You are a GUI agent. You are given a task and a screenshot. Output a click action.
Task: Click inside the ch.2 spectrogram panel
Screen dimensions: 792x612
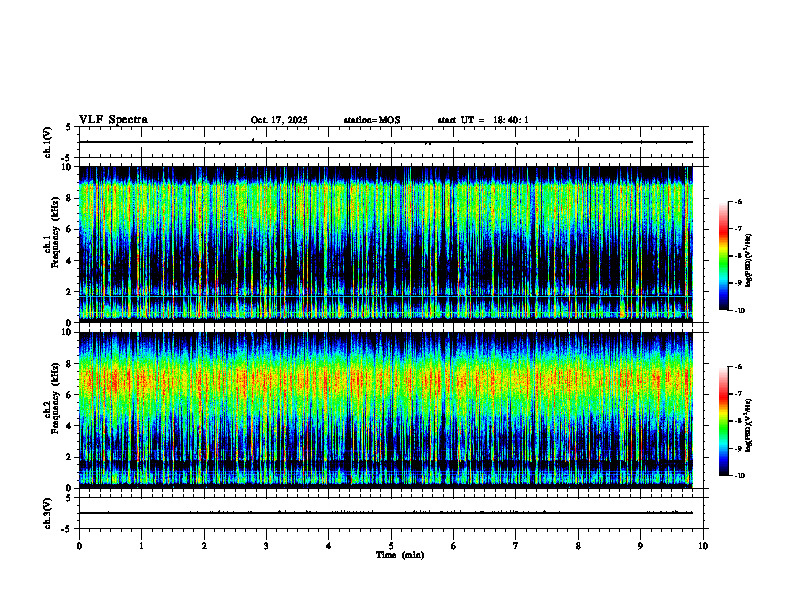pos(385,410)
